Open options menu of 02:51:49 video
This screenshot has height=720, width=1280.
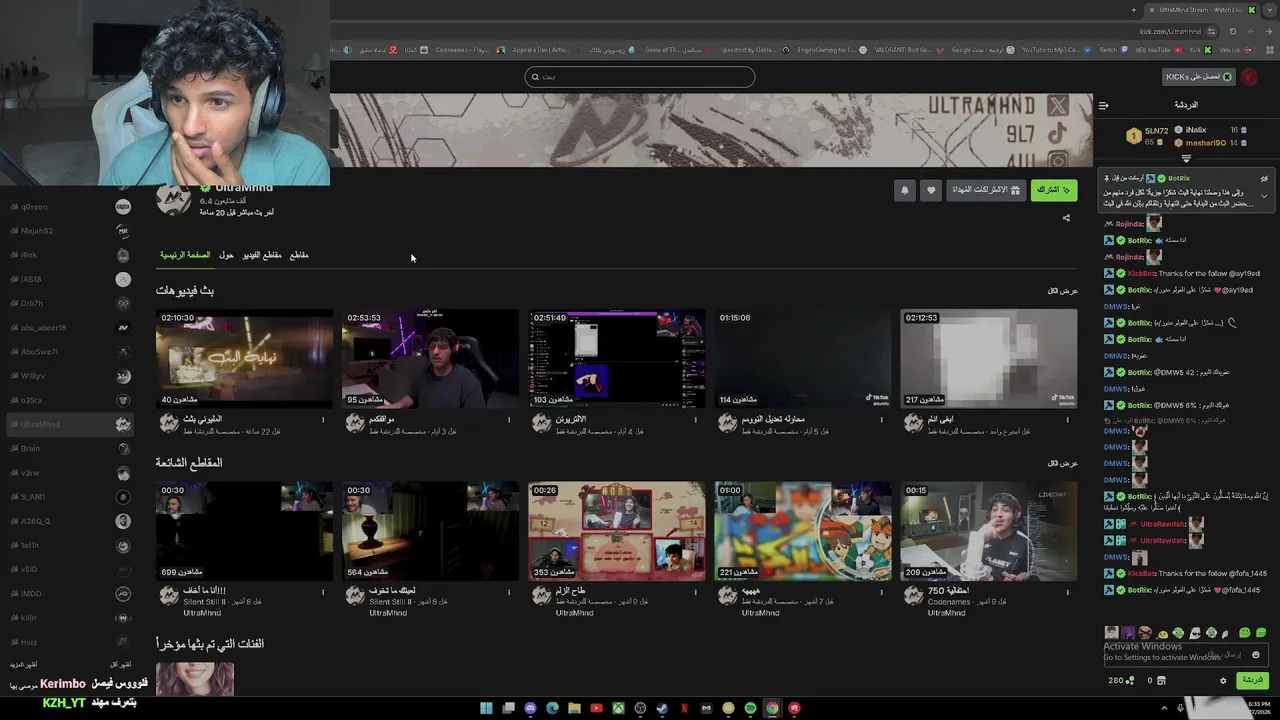click(x=695, y=420)
